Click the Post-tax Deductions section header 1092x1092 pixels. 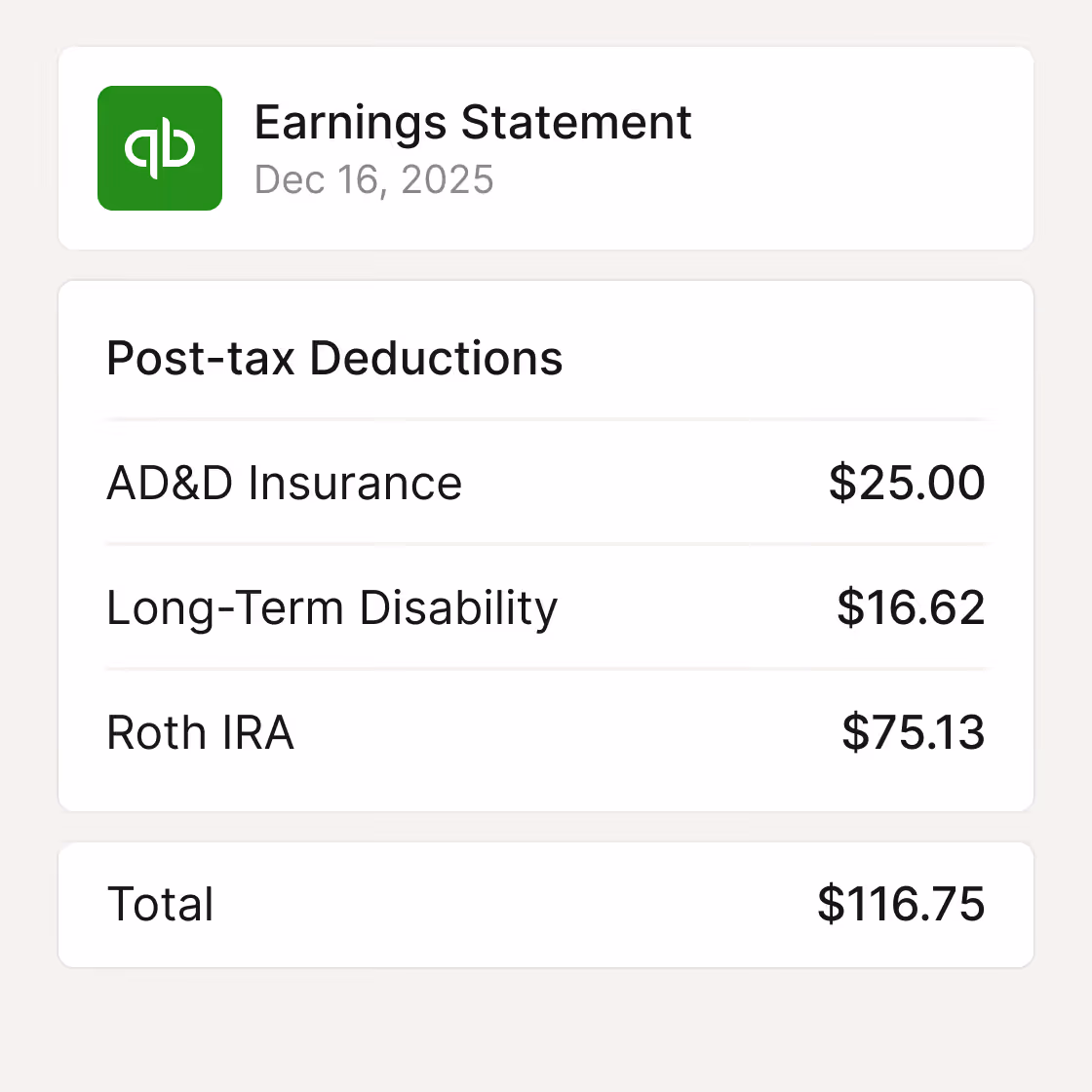334,358
